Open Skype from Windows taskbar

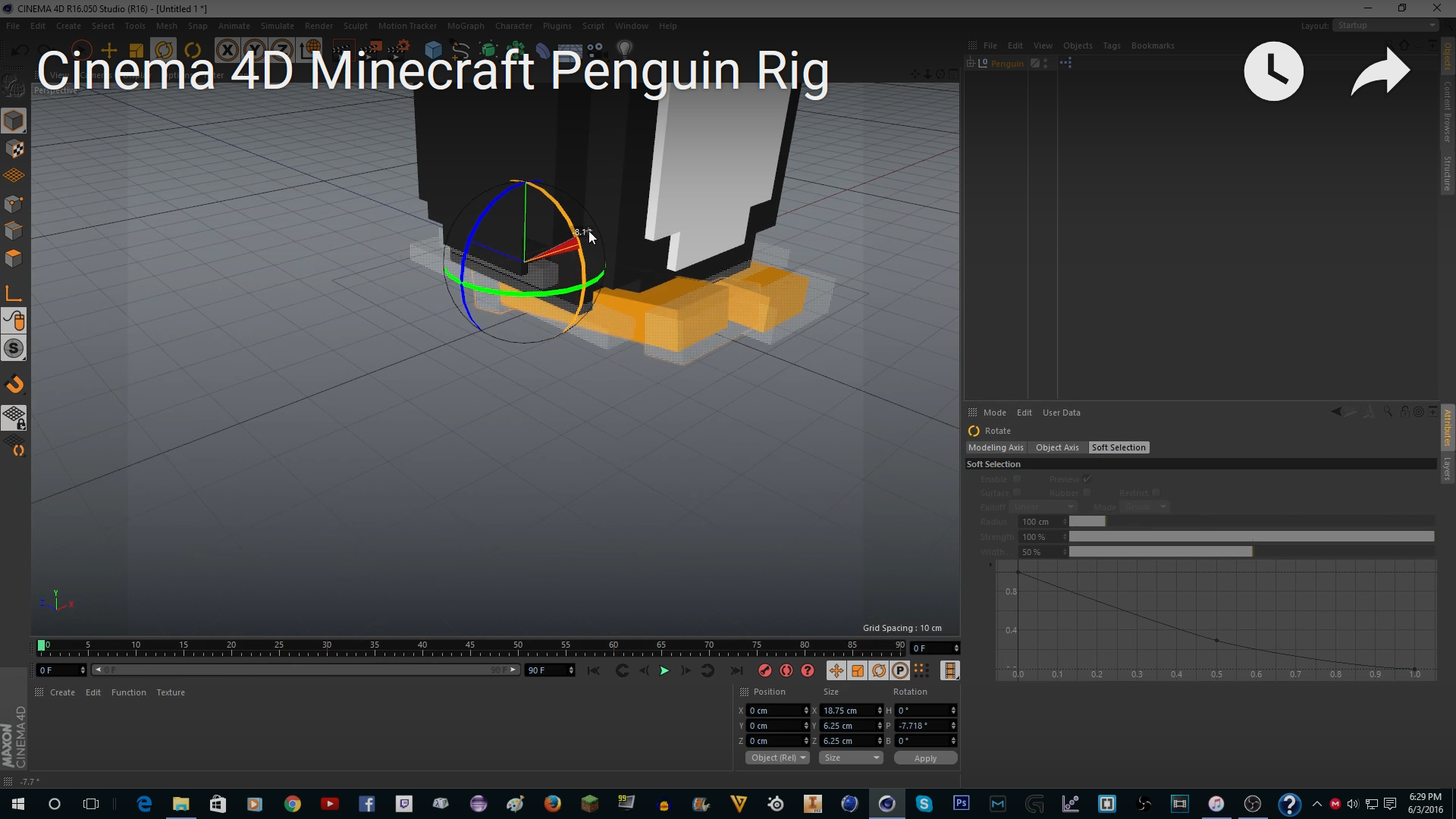click(923, 804)
